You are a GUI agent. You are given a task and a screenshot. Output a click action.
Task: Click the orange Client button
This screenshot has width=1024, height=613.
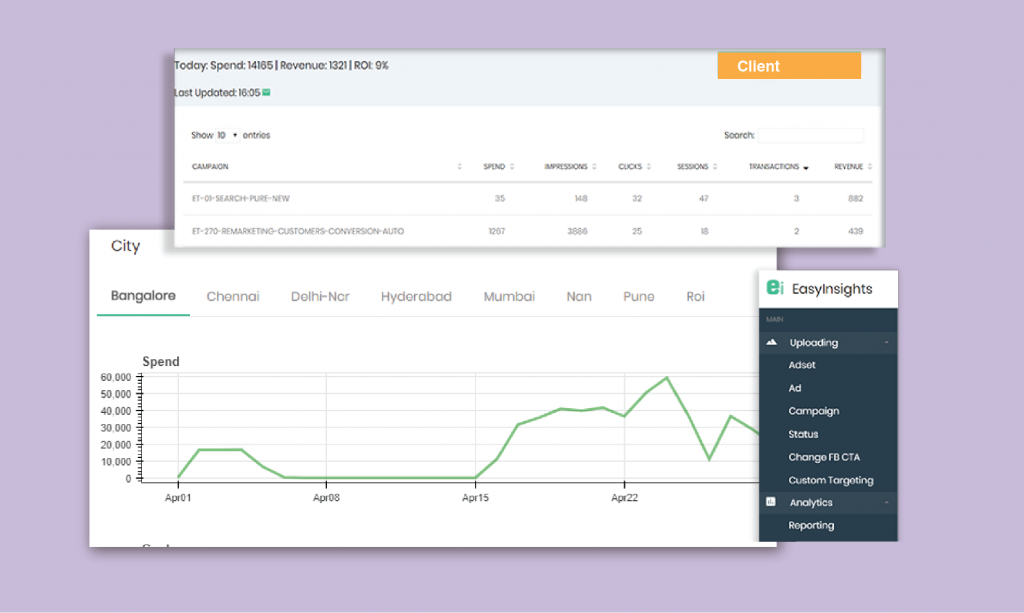click(x=789, y=65)
